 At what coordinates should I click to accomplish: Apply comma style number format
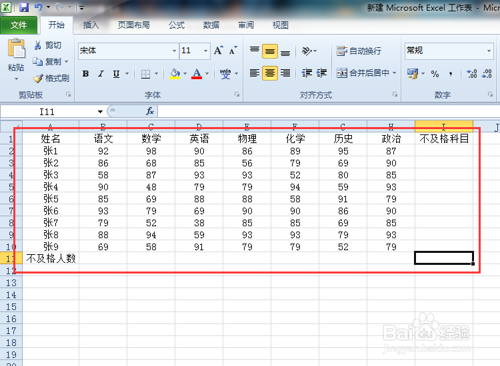click(x=451, y=74)
